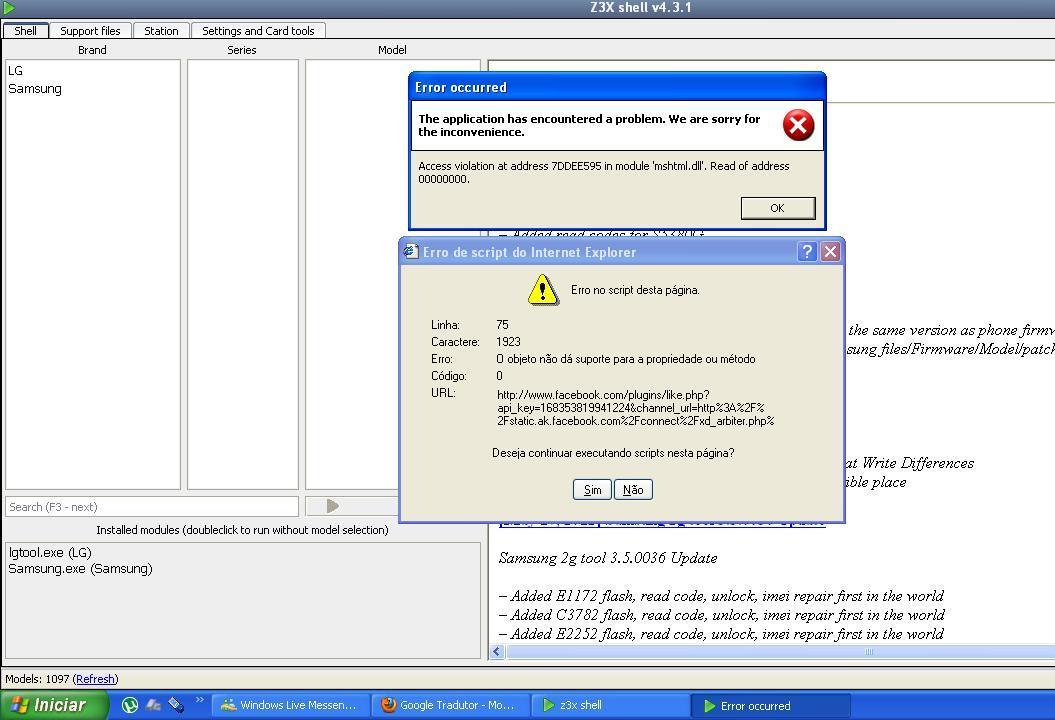The image size is (1055, 720).
Task: Close the Internet Explorer script error dialog
Action: click(x=830, y=252)
